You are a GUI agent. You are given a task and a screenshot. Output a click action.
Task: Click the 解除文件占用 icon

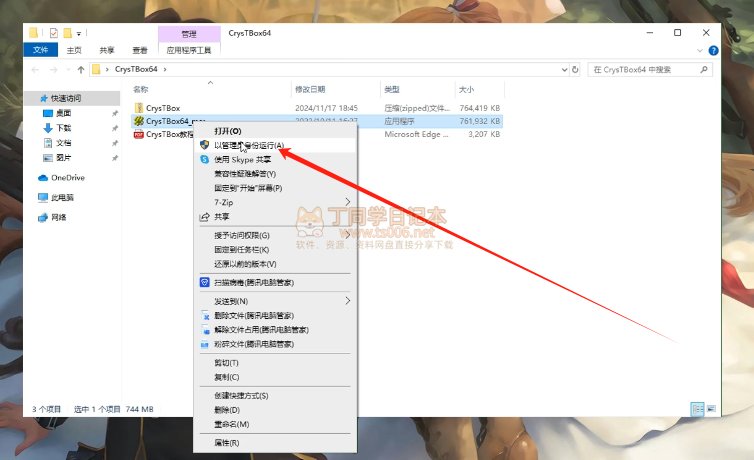click(205, 330)
